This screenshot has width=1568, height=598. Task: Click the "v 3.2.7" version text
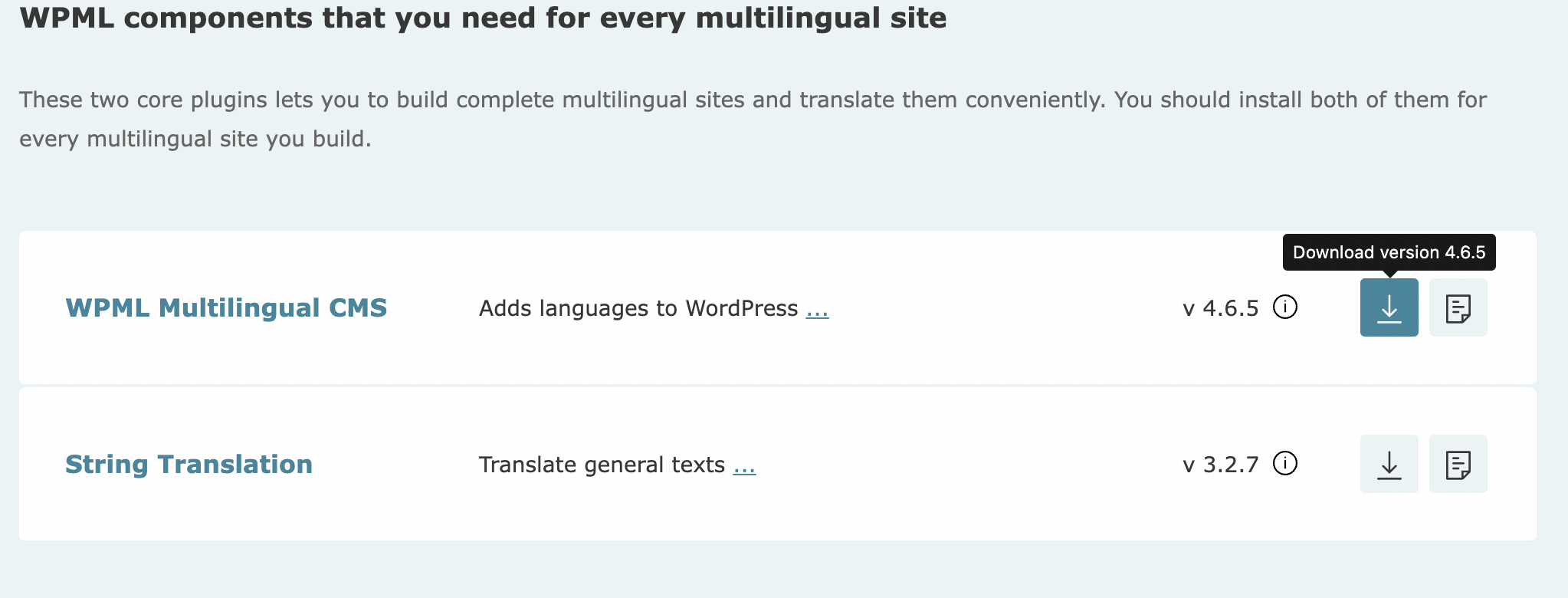pyautogui.click(x=1221, y=465)
